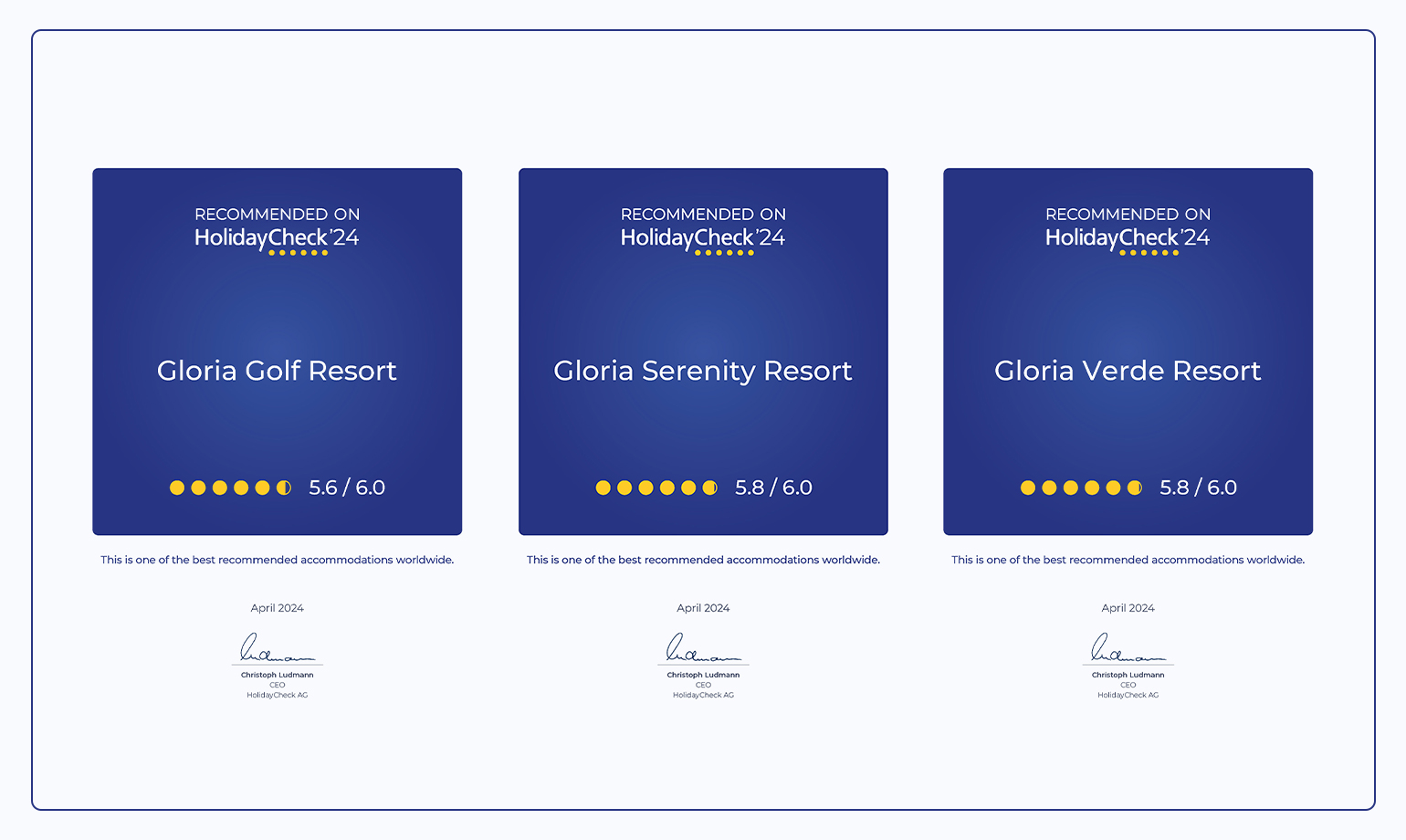Click the recommendation caption below Serenity Resort
Viewport: 1406px width, 840px height.
coord(703,560)
